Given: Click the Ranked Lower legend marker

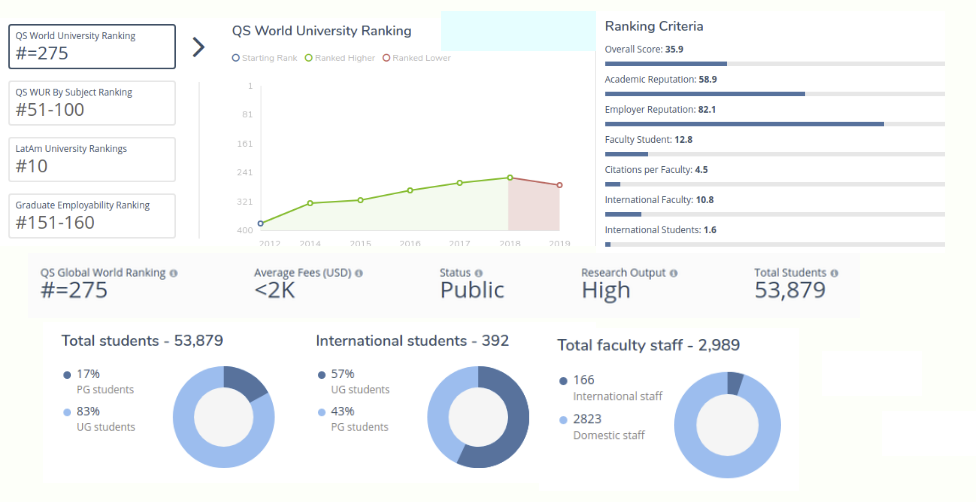Looking at the screenshot, I should pyautogui.click(x=386, y=58).
